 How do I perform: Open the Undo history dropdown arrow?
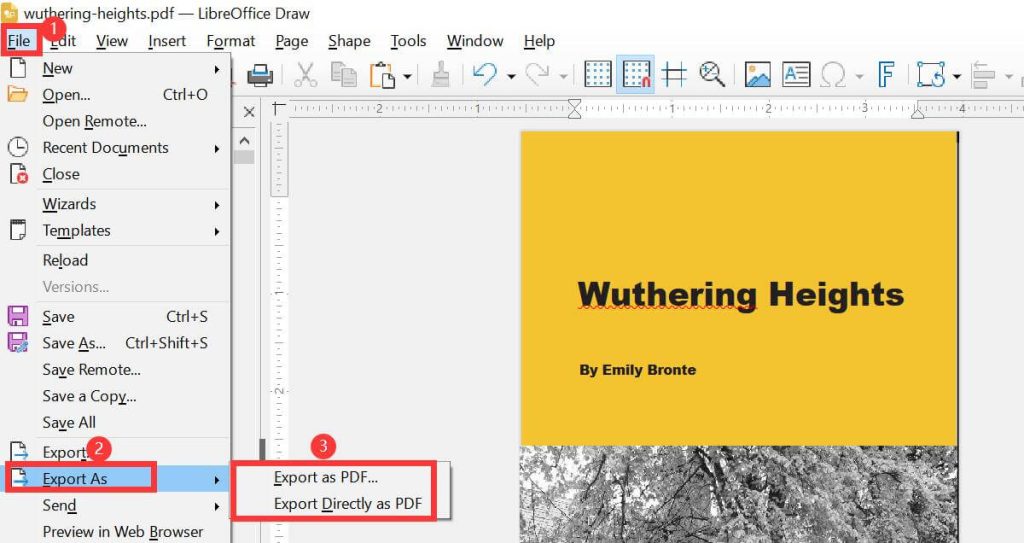pyautogui.click(x=511, y=76)
